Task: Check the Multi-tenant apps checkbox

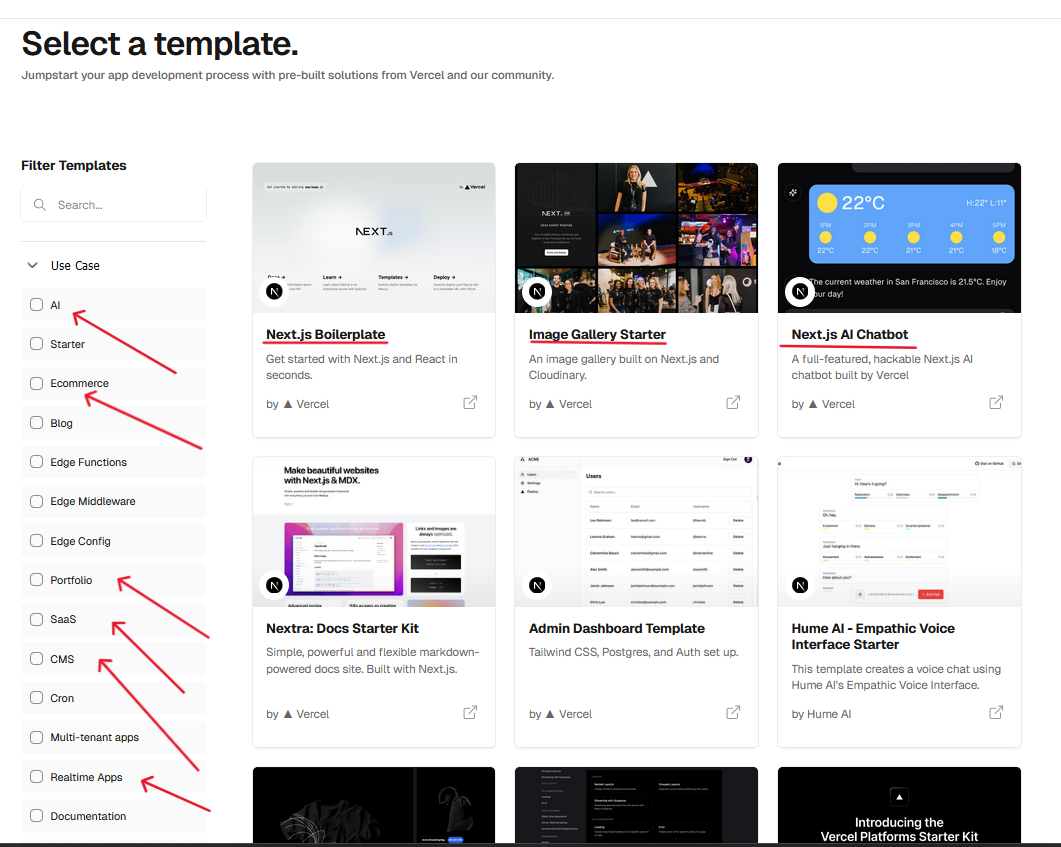Action: pyautogui.click(x=37, y=737)
